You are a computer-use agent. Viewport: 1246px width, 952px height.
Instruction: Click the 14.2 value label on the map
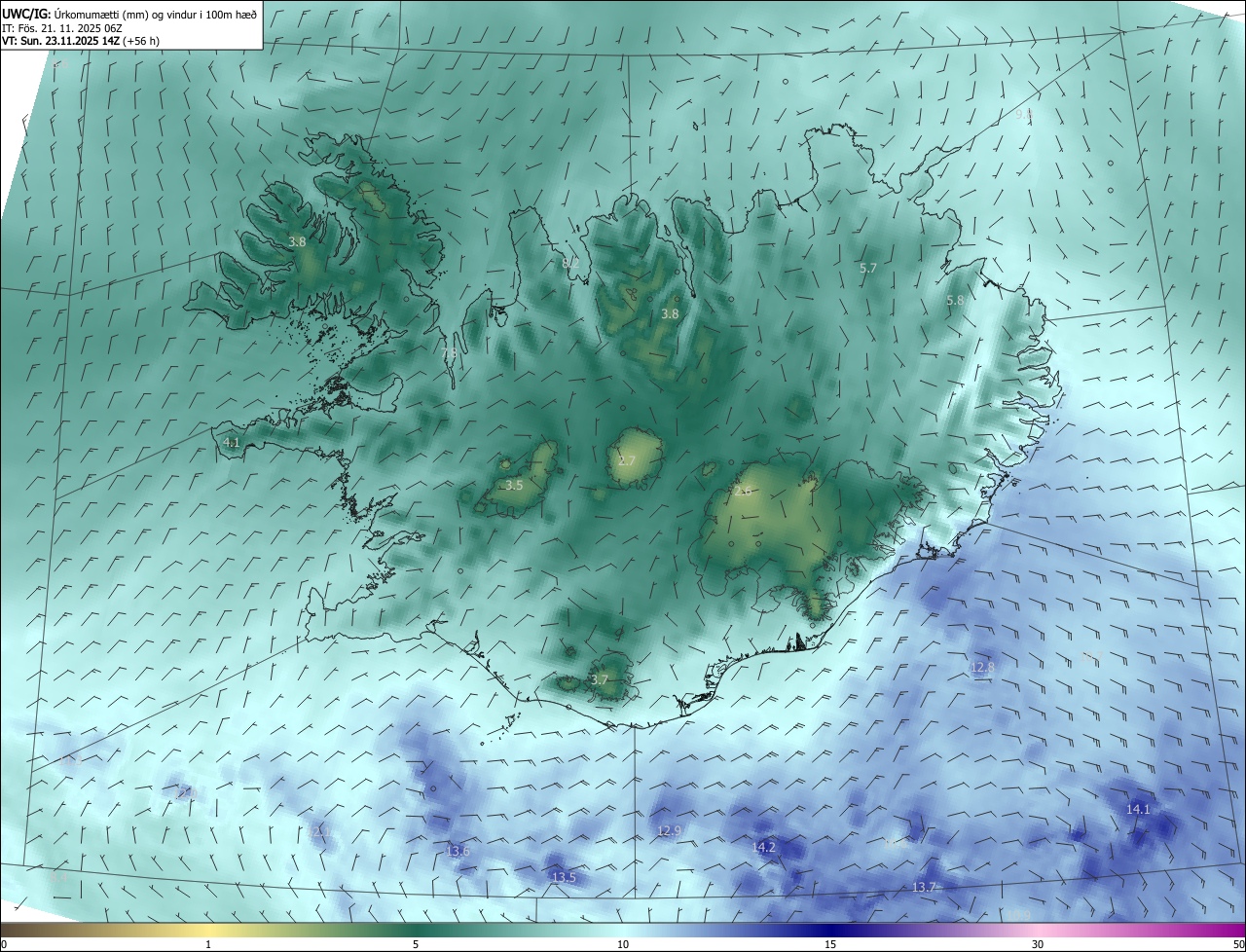coord(764,848)
